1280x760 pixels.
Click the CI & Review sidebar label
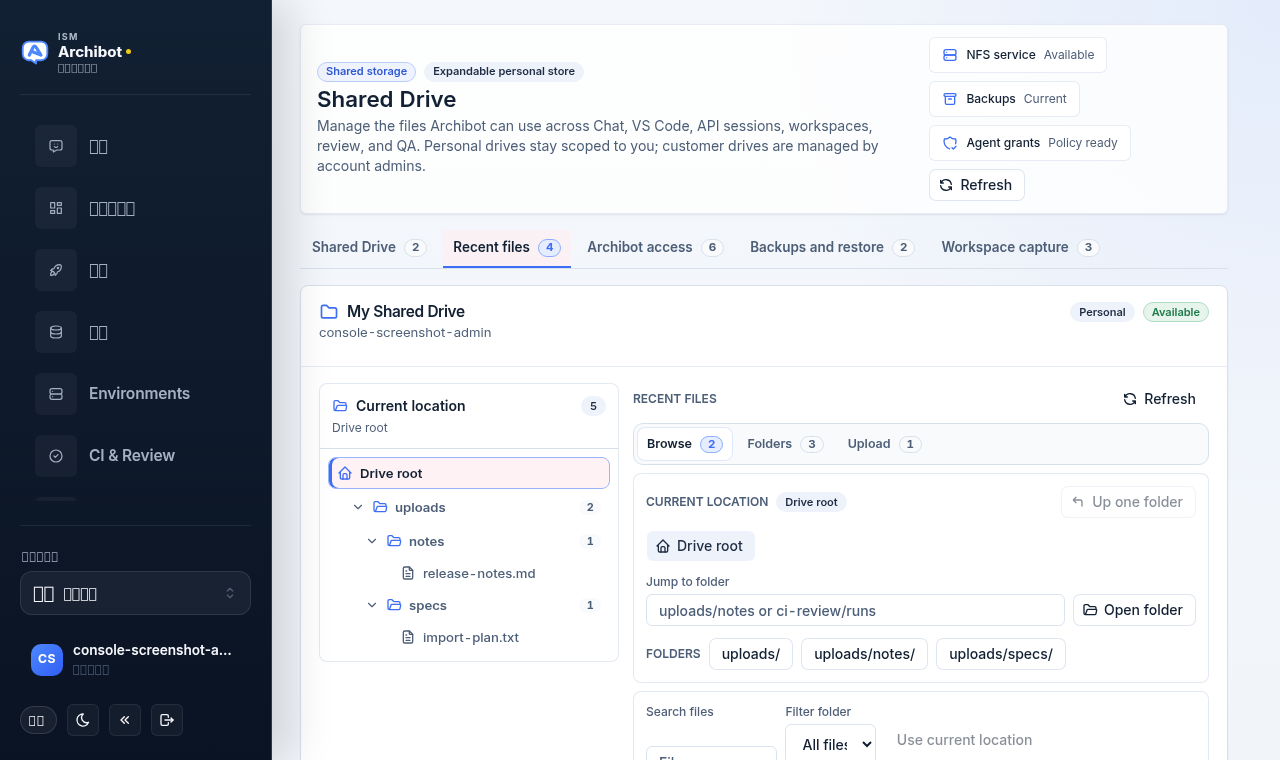pos(132,456)
